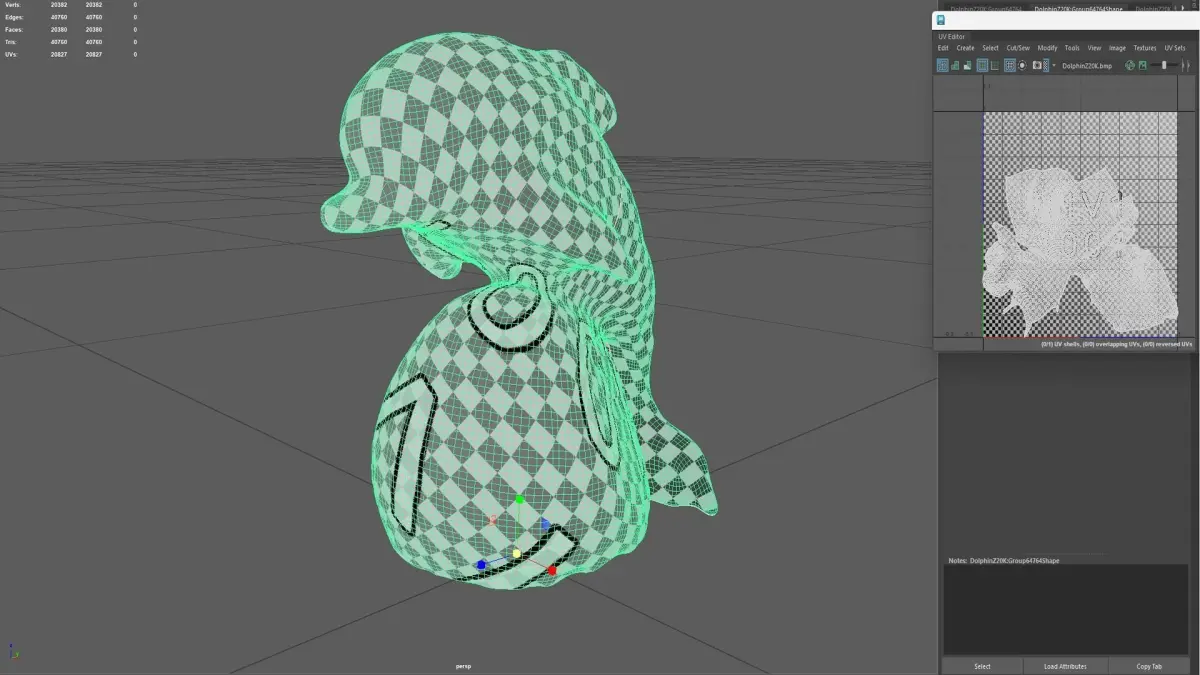1200x675 pixels.
Task: Click the persp camera label
Action: click(461, 666)
